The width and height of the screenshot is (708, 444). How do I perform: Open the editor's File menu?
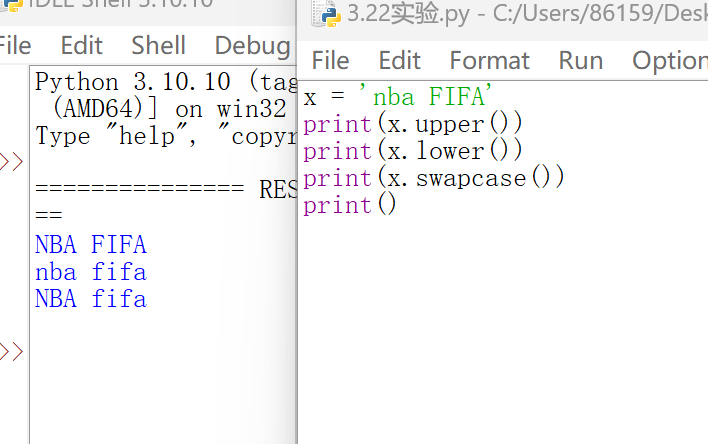[330, 60]
